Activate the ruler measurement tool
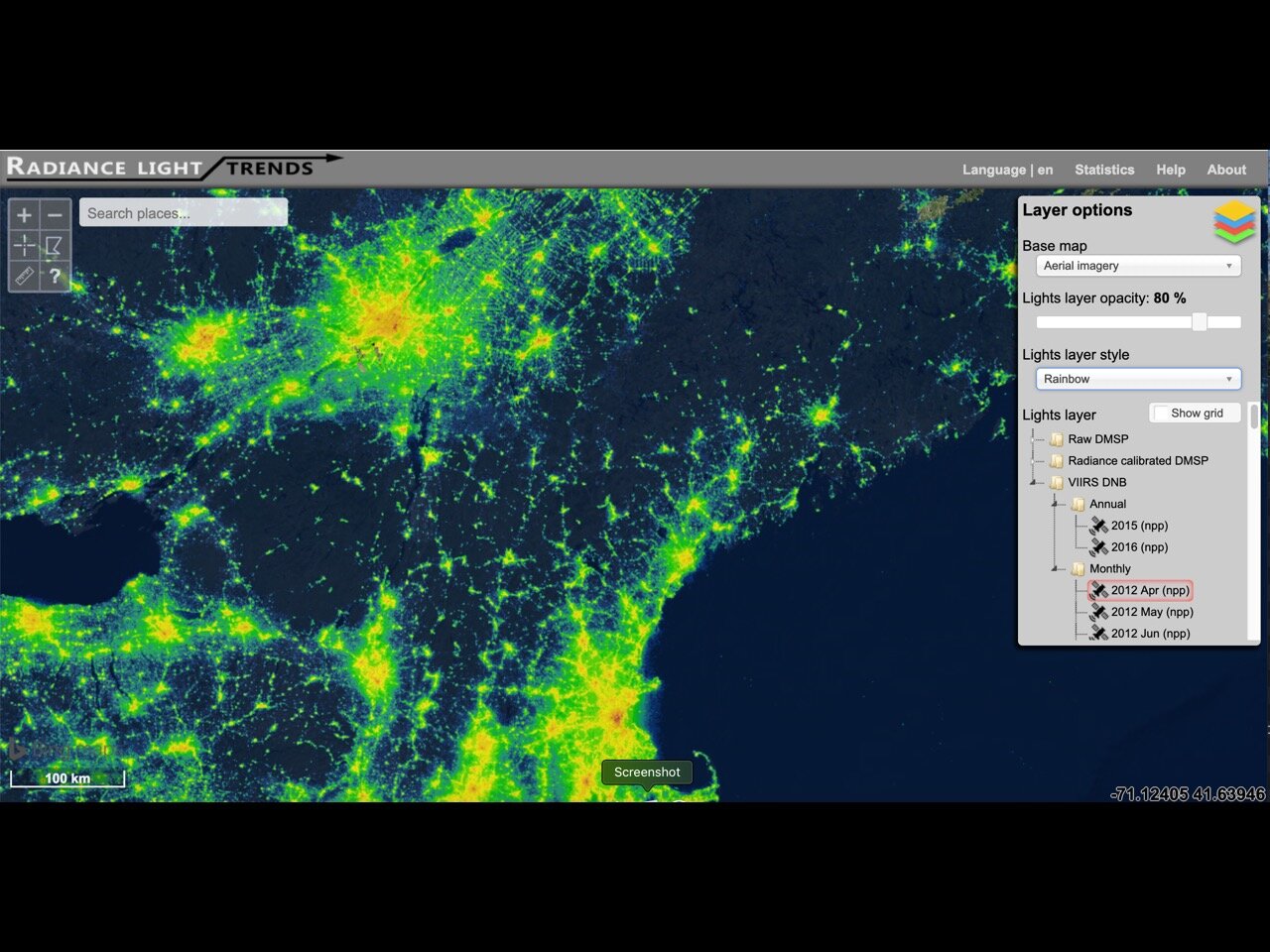The height and width of the screenshot is (952, 1270). click(x=25, y=276)
